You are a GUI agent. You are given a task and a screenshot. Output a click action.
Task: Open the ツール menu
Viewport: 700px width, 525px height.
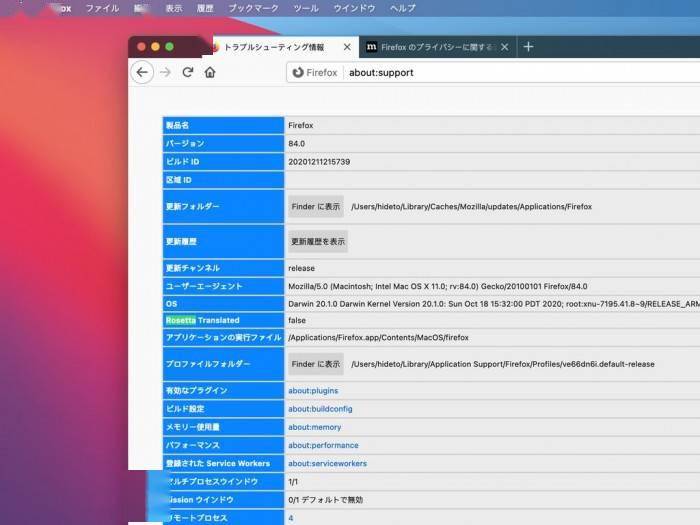[x=306, y=8]
